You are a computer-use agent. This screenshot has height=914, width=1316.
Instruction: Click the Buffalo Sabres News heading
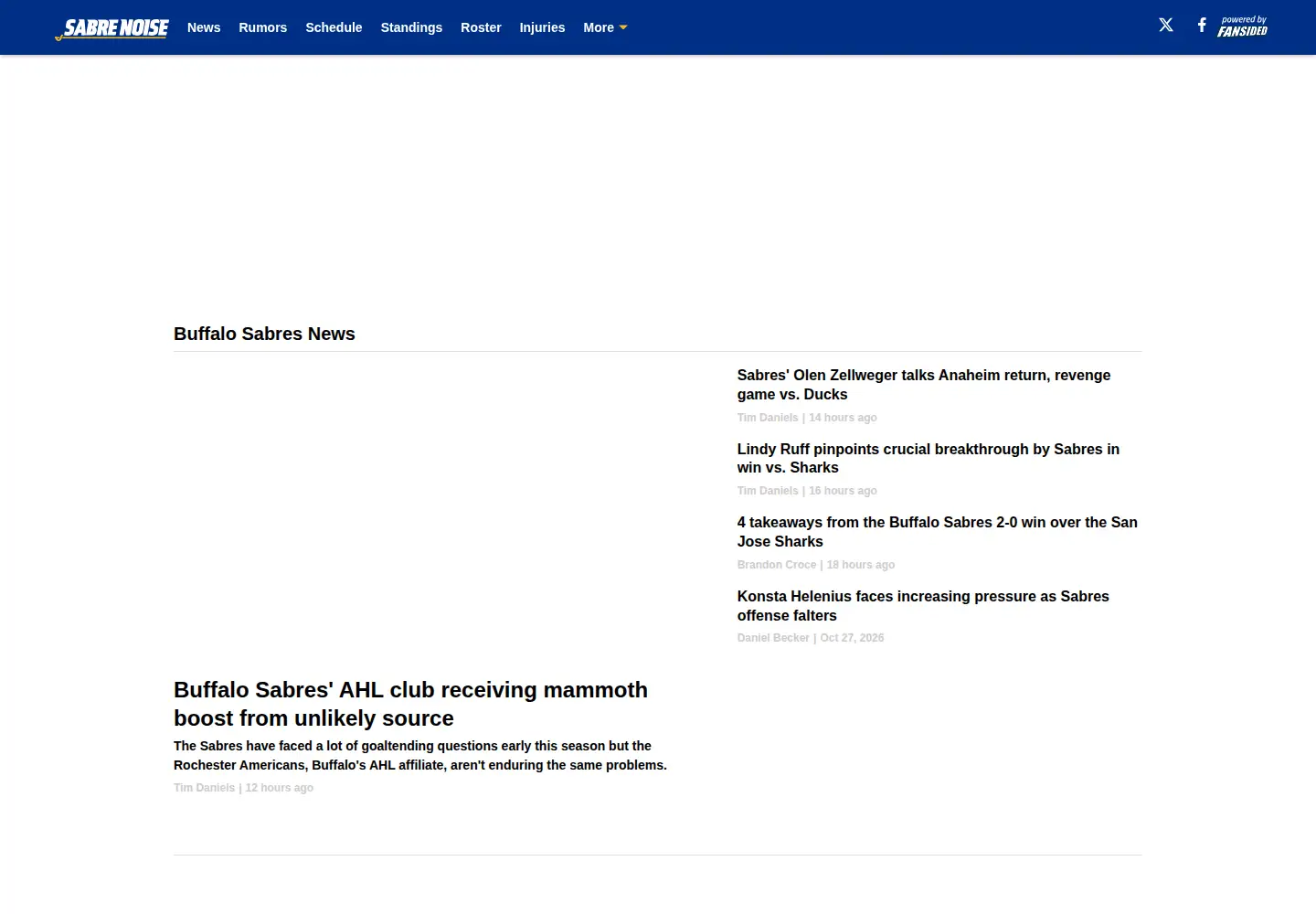pos(264,334)
